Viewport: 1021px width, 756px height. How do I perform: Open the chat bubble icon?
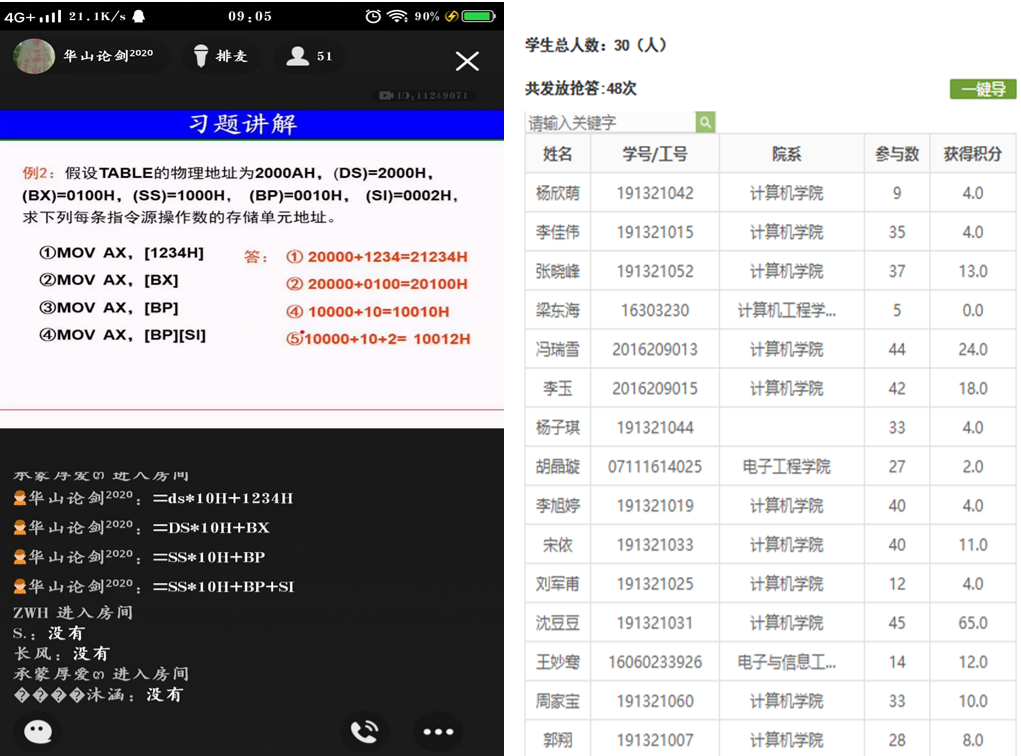tap(38, 731)
